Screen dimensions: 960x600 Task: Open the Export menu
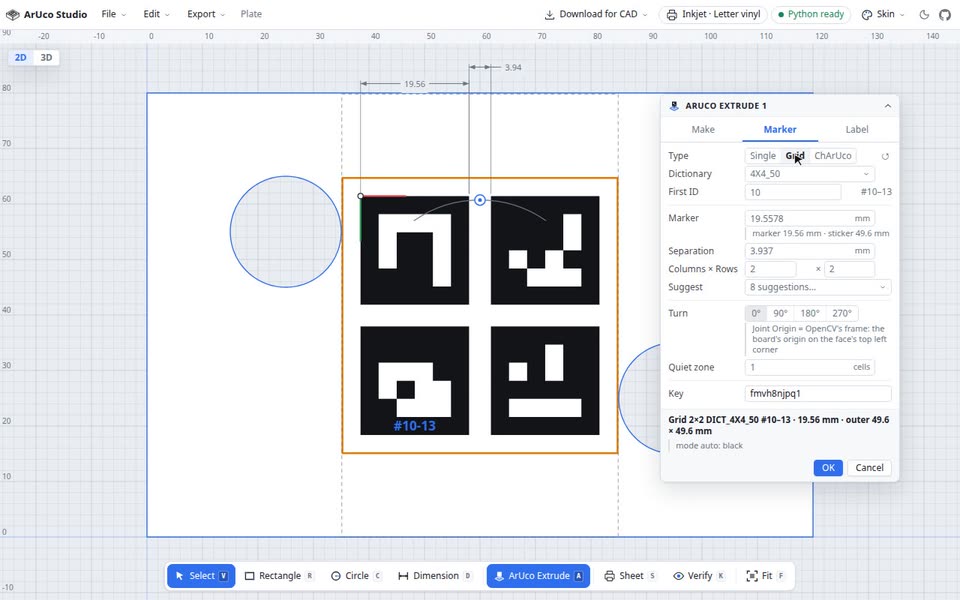click(206, 14)
